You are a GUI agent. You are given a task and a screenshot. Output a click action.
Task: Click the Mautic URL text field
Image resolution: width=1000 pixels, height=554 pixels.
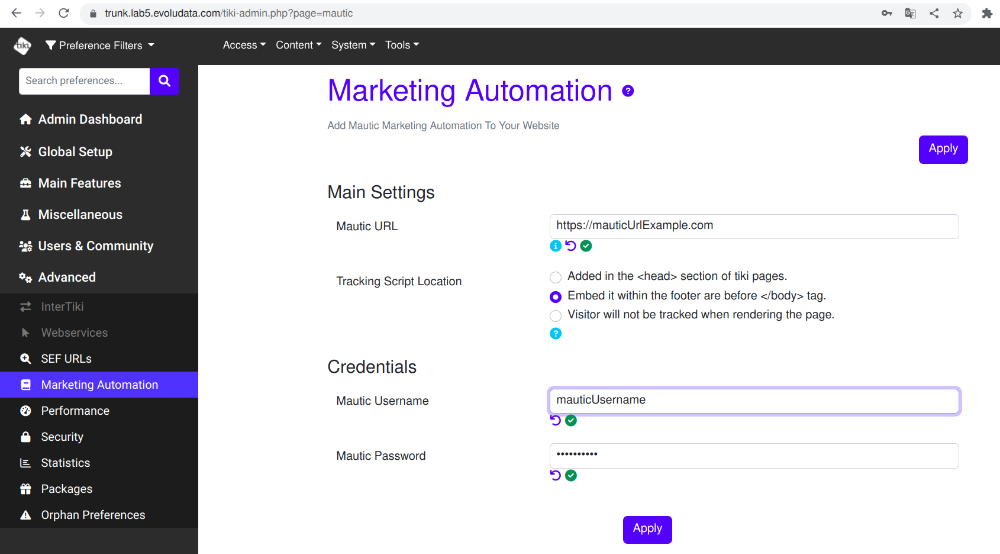pos(754,226)
